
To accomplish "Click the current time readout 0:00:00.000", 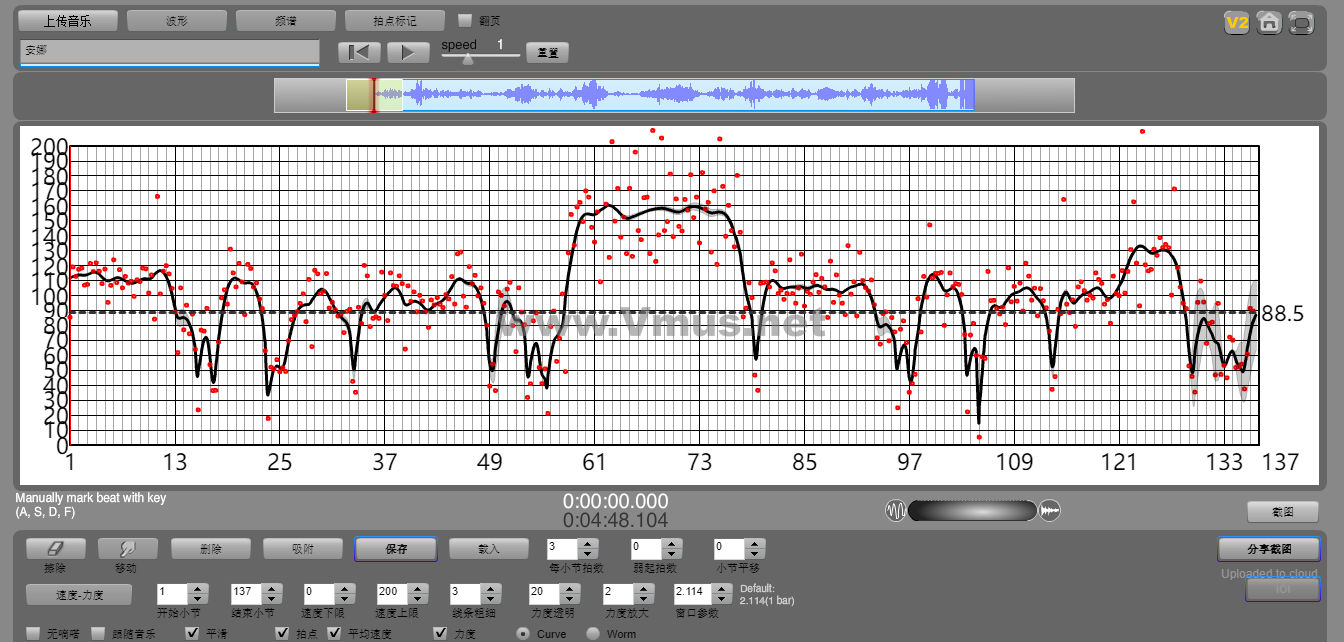I will tap(615, 501).
